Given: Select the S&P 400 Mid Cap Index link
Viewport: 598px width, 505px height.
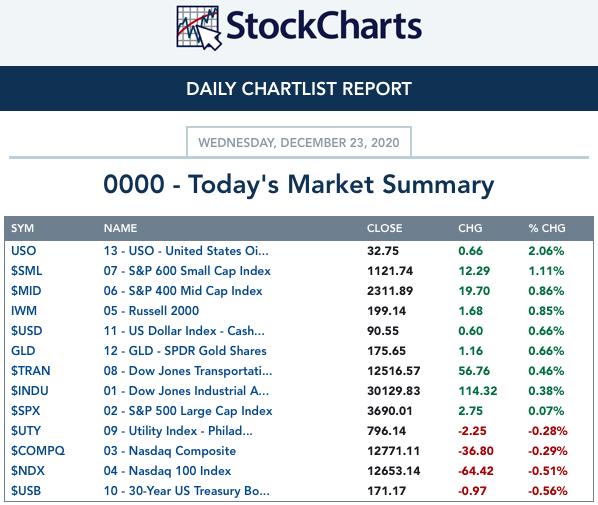Looking at the screenshot, I should click(x=183, y=291).
